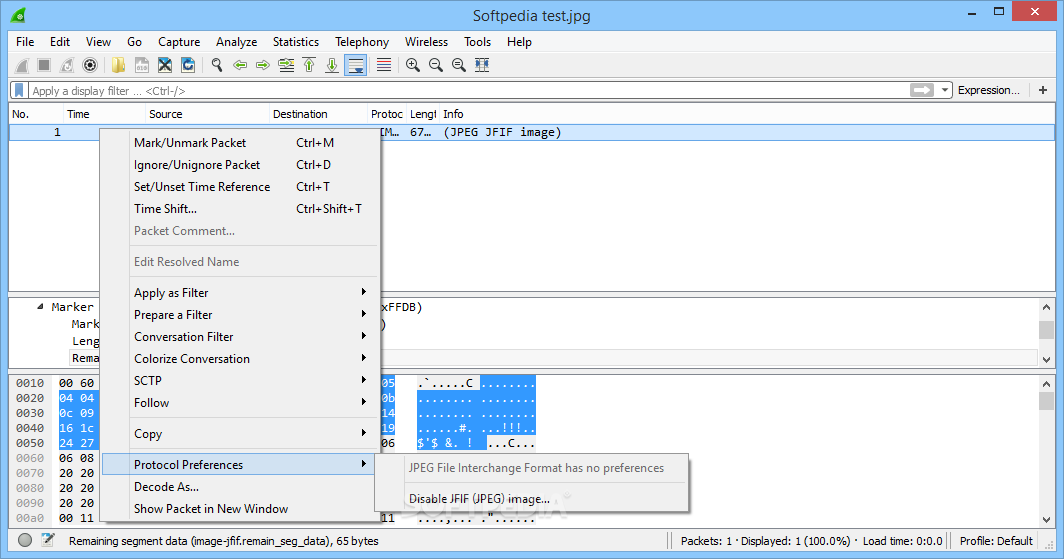Open the Statistics menu
1064x559 pixels.
[x=296, y=42]
